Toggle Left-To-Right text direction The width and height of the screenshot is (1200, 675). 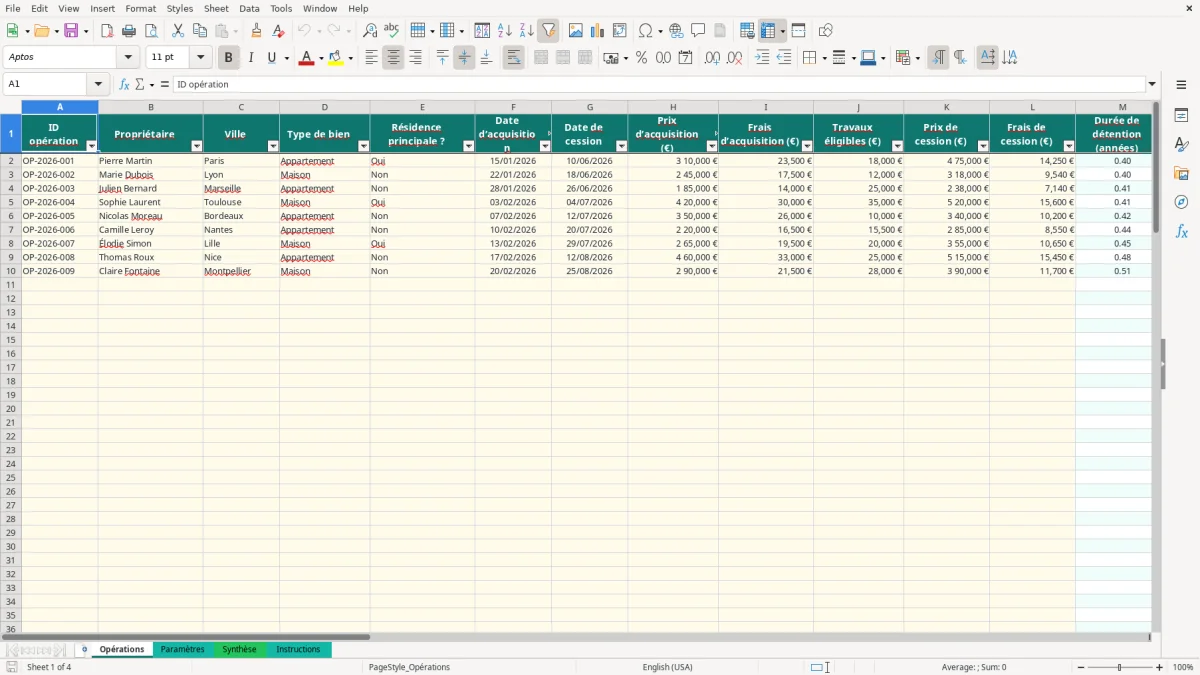[x=938, y=58]
